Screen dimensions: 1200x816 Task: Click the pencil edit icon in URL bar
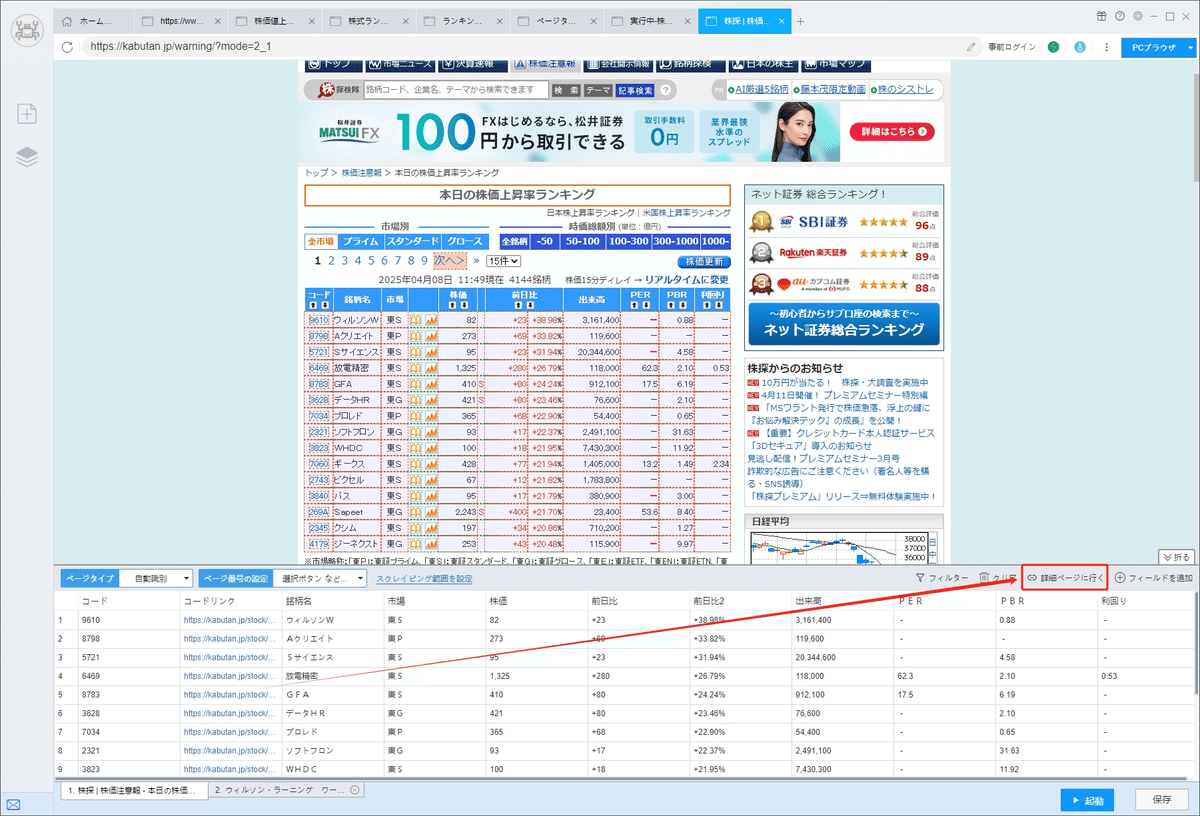971,46
